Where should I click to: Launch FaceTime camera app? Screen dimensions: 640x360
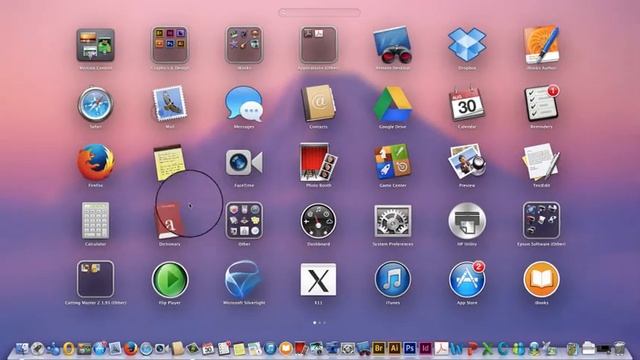pyautogui.click(x=244, y=162)
